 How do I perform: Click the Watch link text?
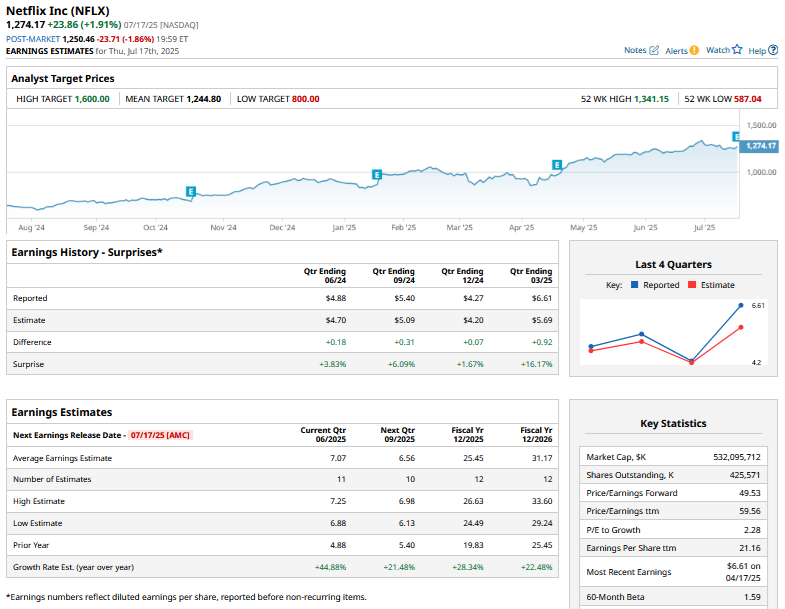tap(718, 50)
